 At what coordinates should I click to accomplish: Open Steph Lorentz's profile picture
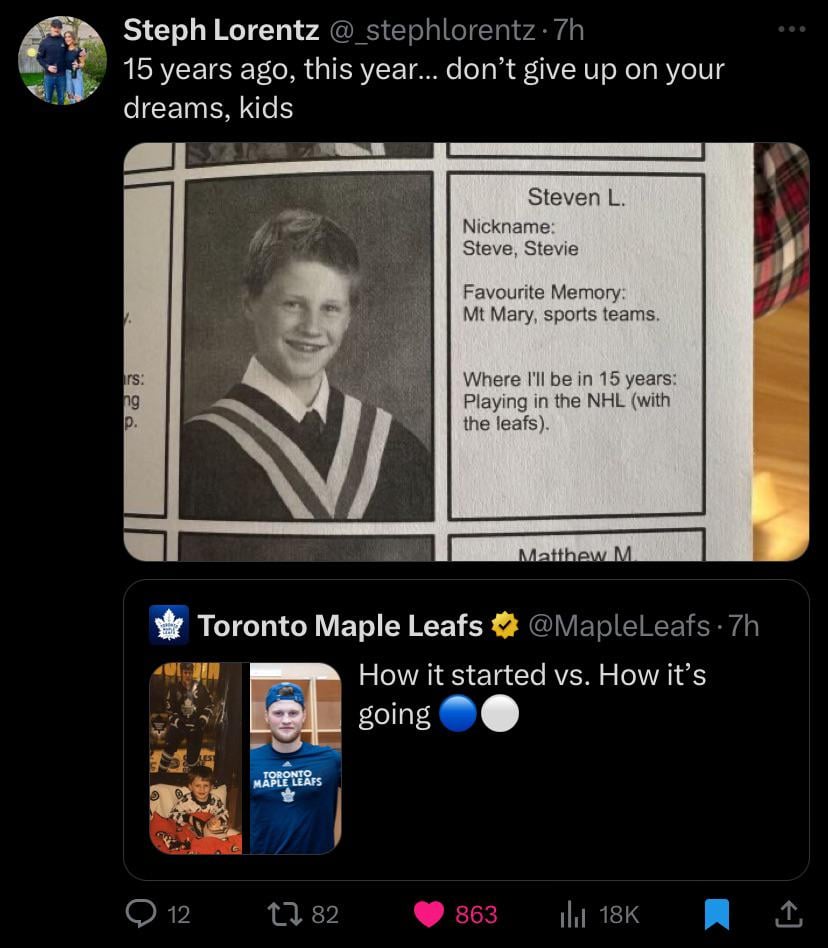click(61, 60)
